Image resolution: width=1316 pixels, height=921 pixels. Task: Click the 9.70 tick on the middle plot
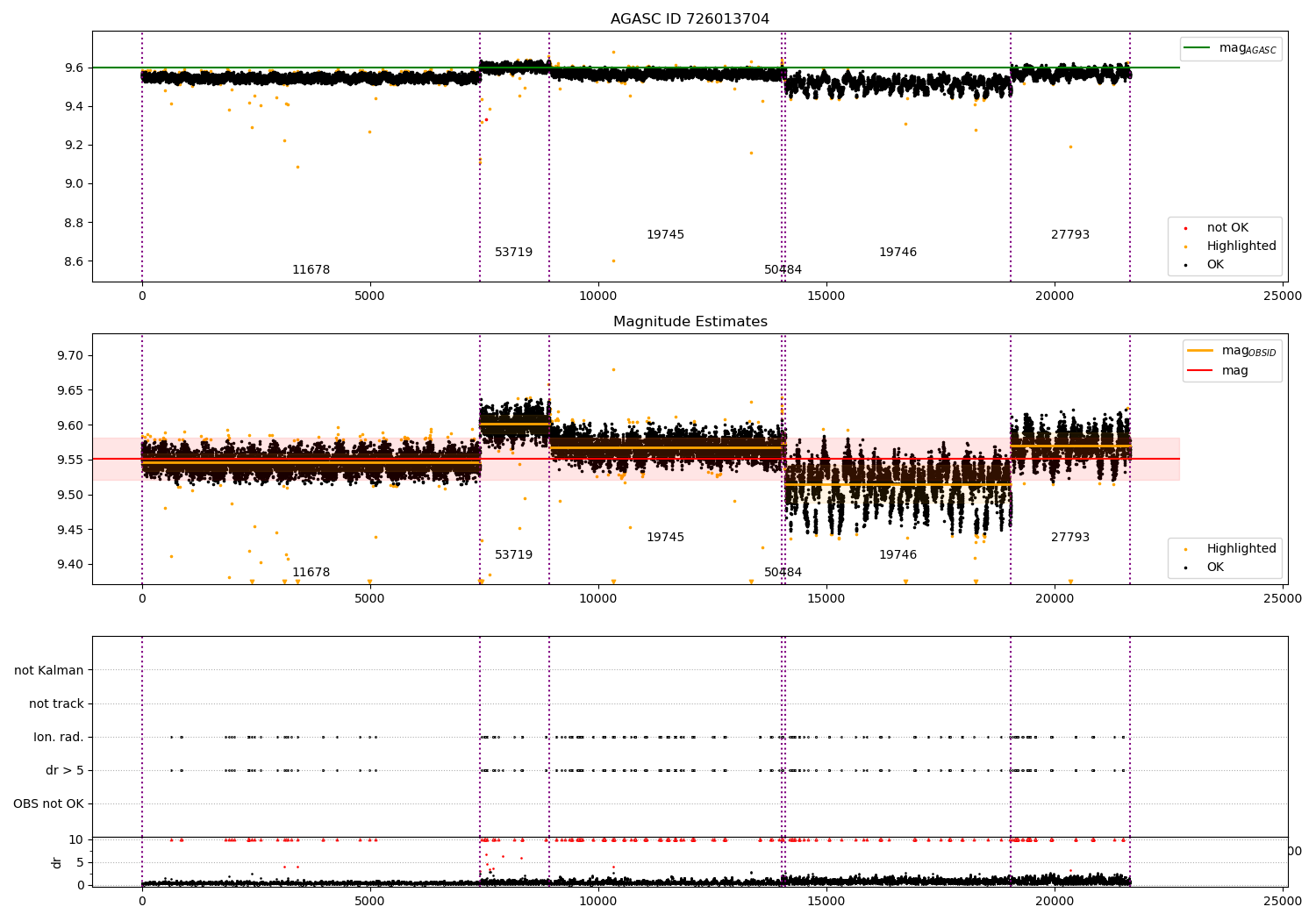click(x=69, y=355)
